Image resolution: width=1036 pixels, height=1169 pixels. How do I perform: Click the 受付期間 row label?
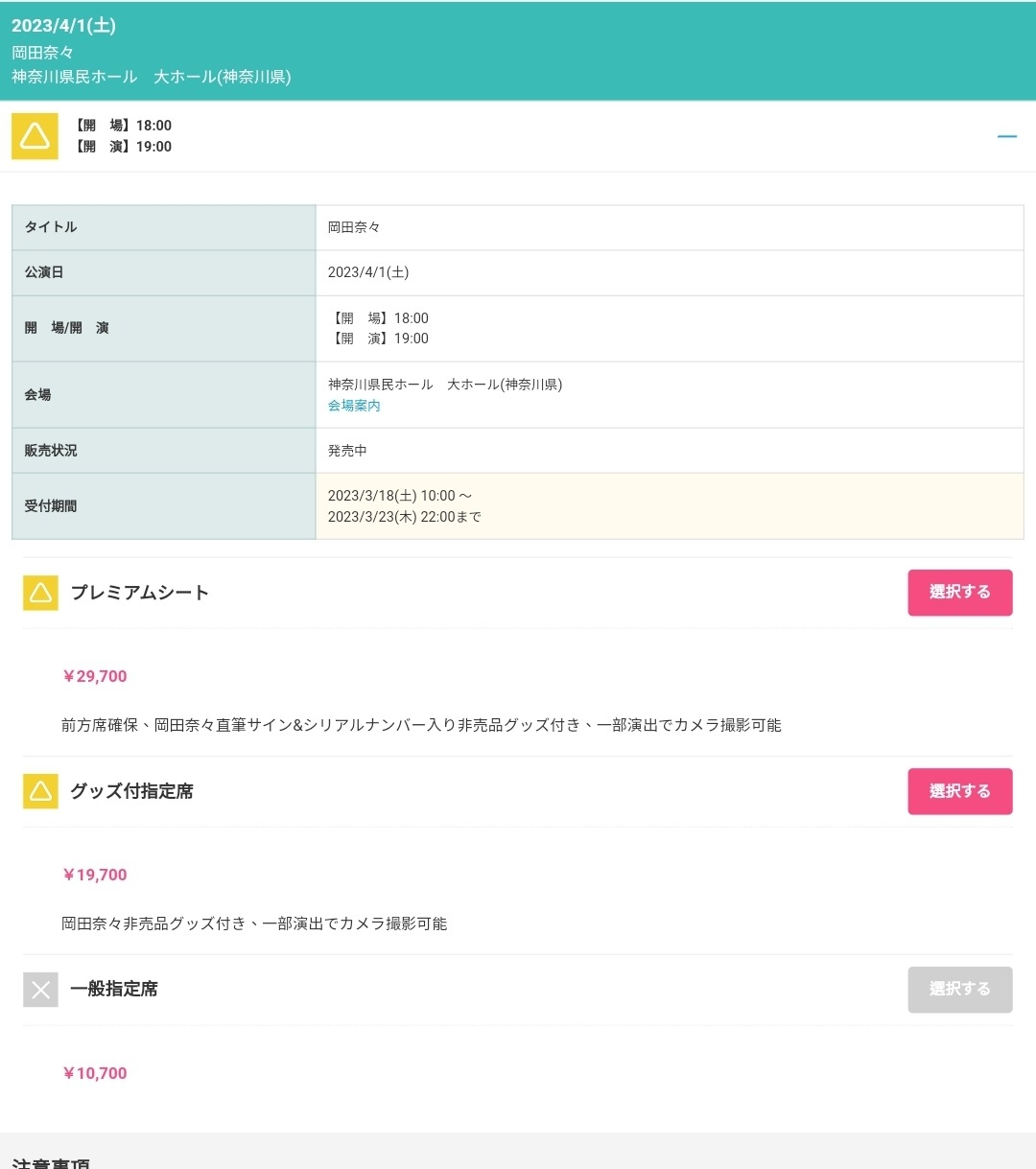51,506
